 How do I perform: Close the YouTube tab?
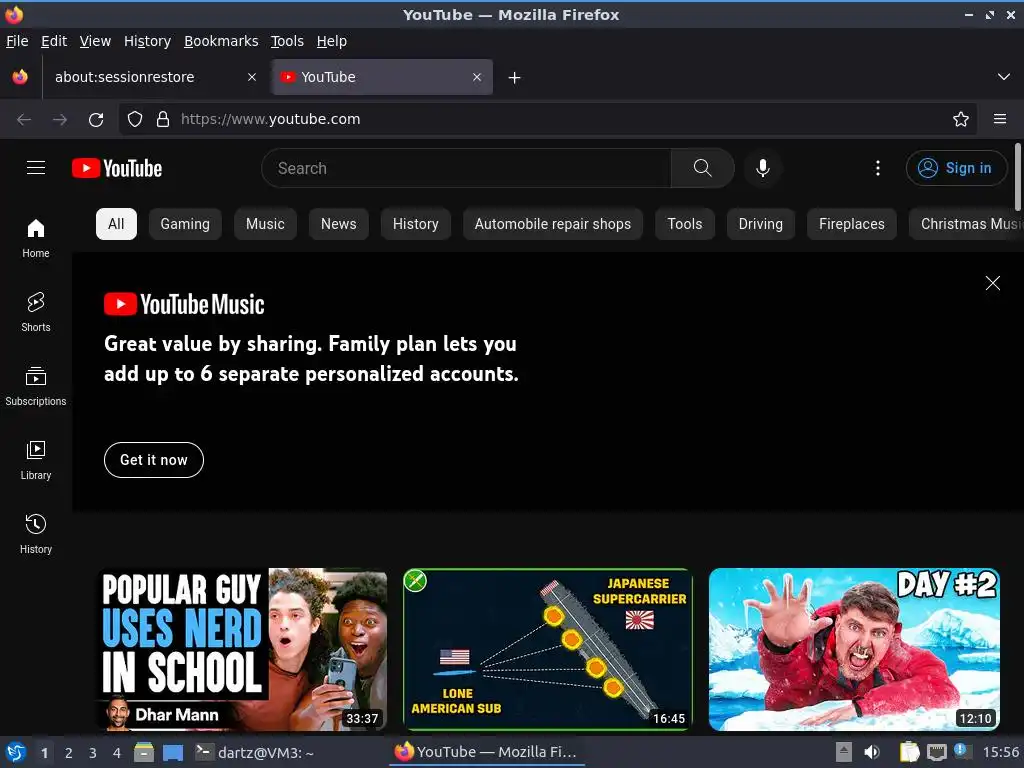477,77
